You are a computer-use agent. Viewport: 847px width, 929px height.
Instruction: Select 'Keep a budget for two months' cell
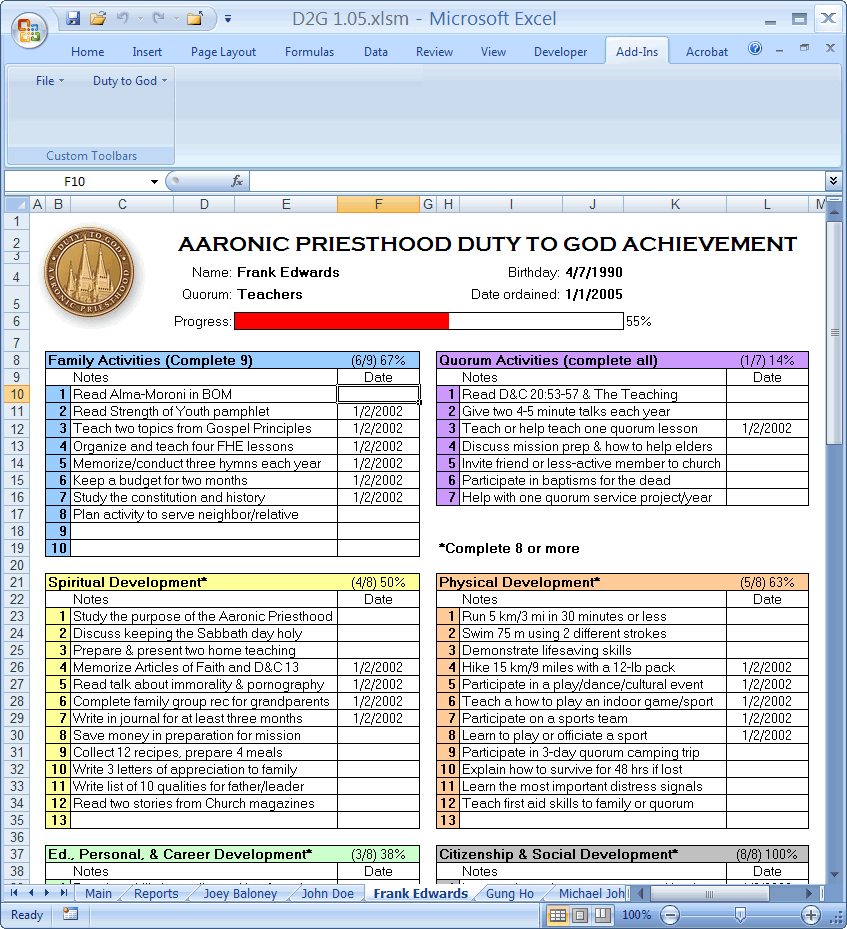[x=204, y=480]
